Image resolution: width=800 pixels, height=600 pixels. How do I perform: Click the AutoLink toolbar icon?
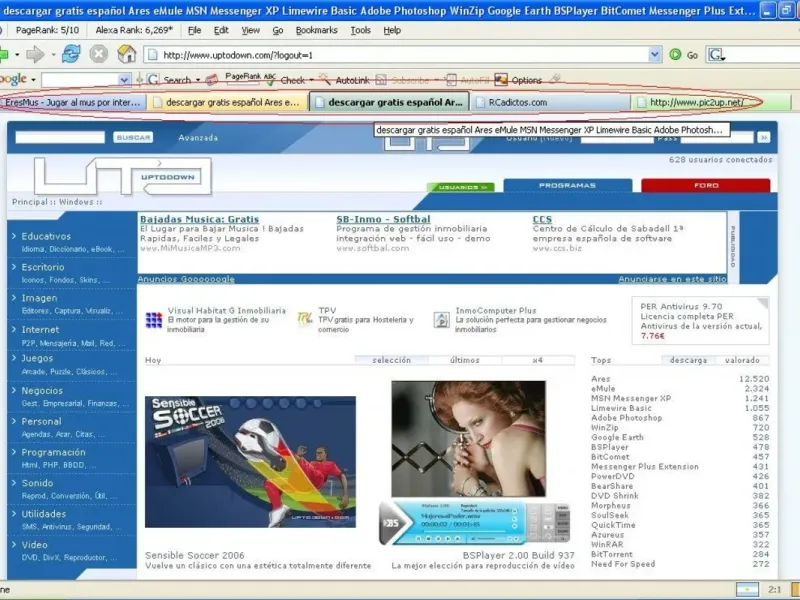[x=324, y=80]
